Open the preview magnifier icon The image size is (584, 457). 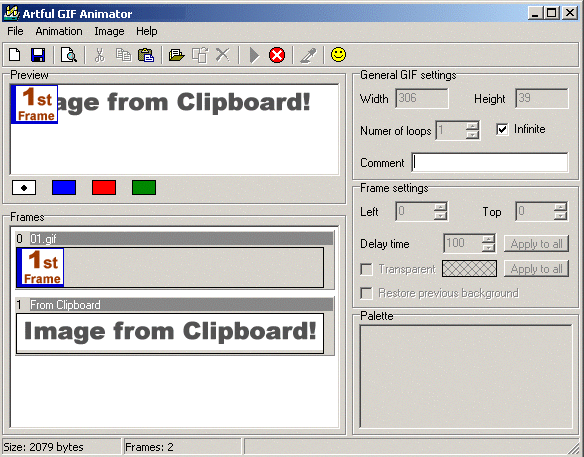[x=69, y=55]
